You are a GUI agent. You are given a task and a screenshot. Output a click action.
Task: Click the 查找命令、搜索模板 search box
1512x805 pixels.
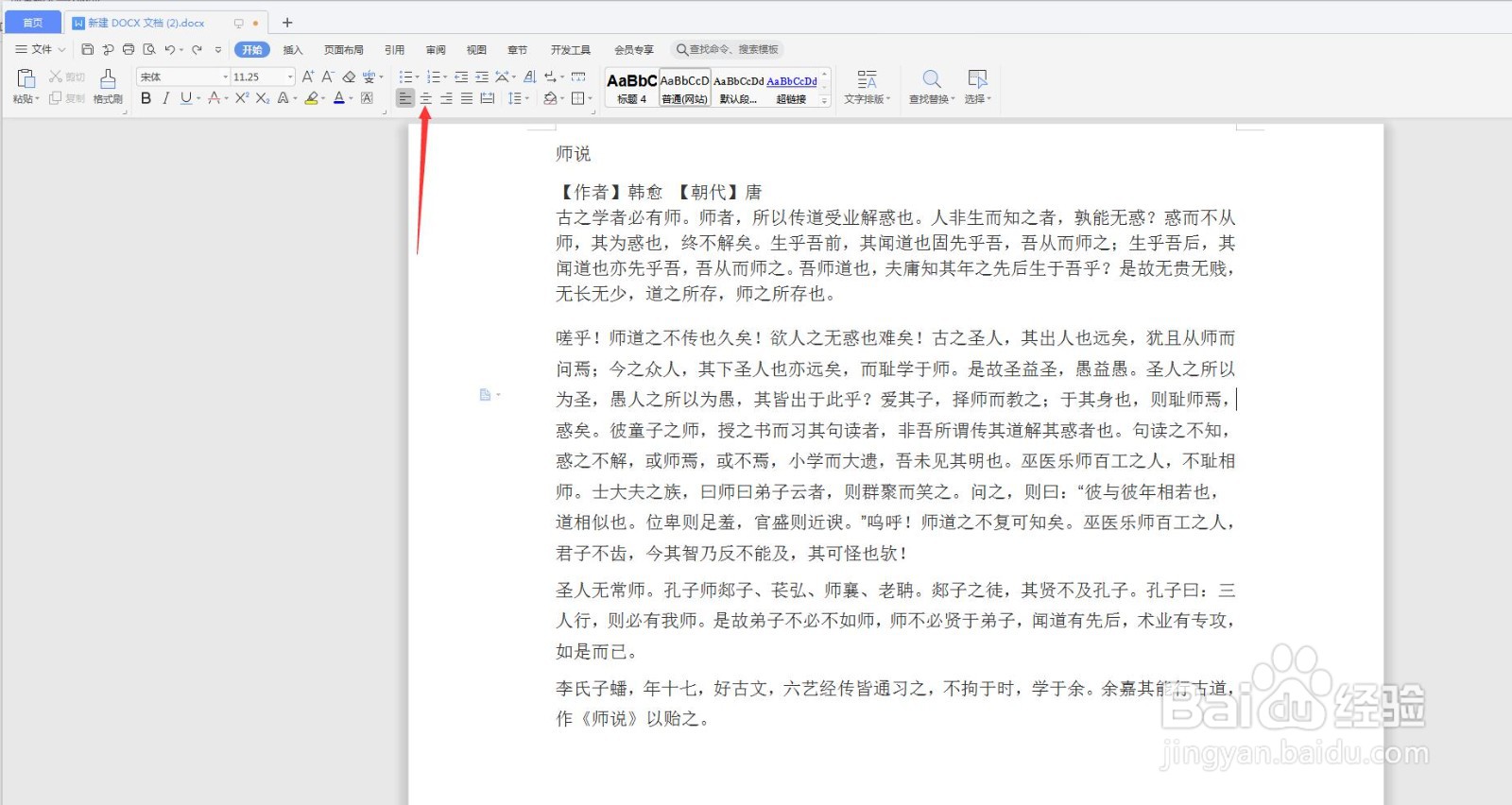pyautogui.click(x=728, y=49)
